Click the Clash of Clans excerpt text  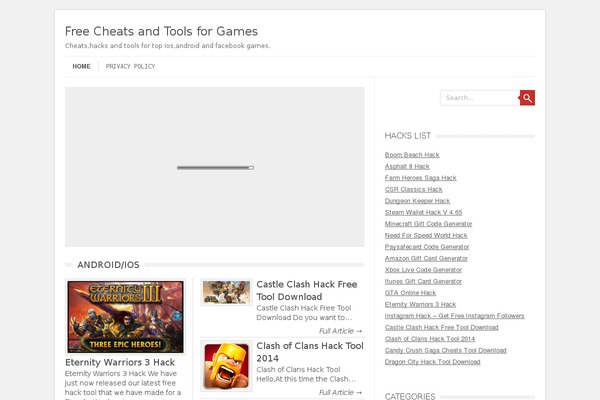click(306, 374)
